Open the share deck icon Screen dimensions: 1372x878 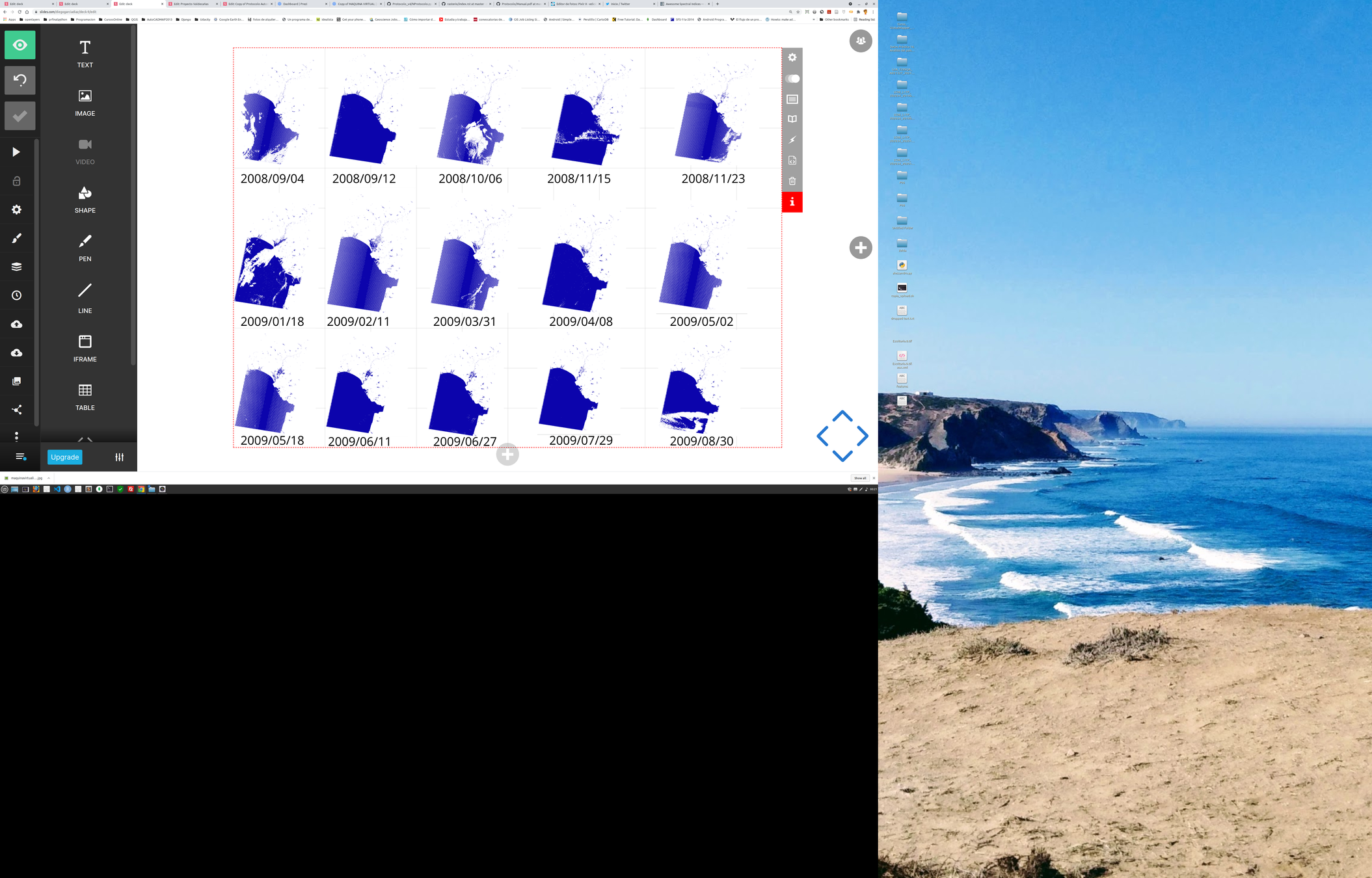point(17,410)
